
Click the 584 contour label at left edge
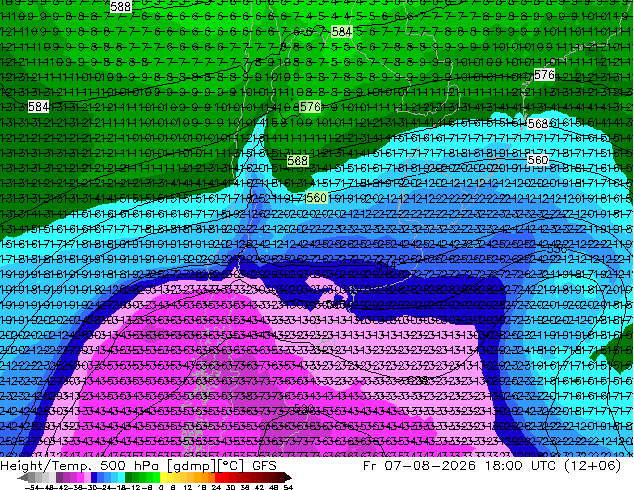[38, 107]
